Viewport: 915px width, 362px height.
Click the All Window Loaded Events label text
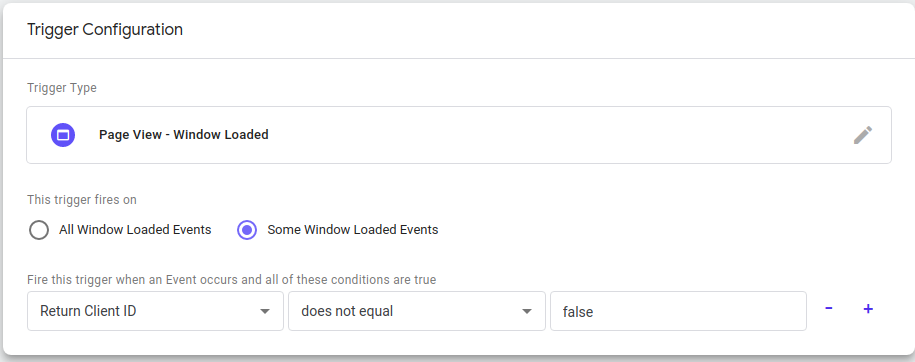tap(135, 229)
